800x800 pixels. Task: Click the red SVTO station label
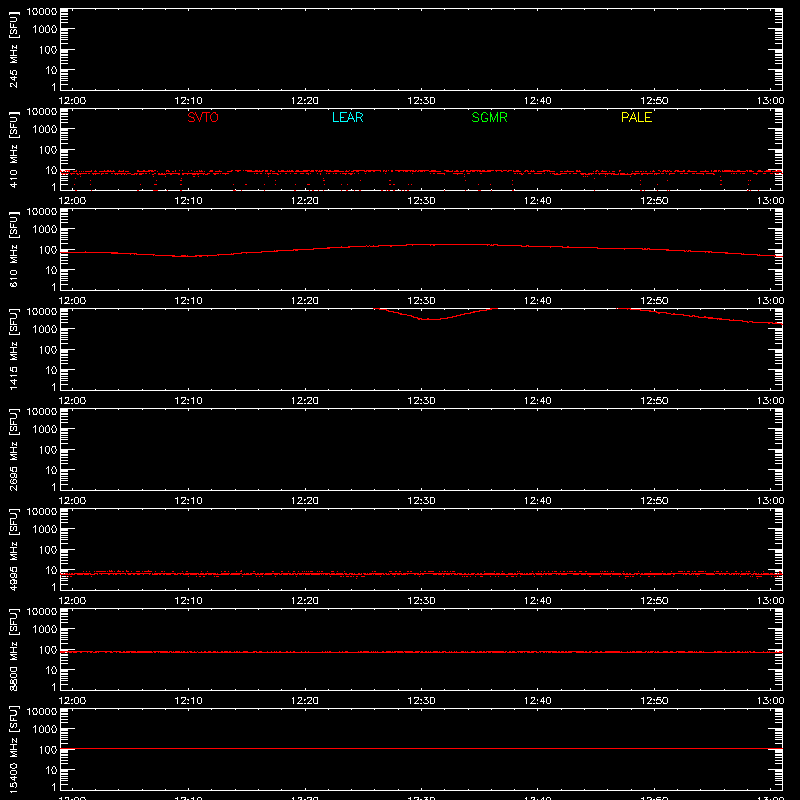203,117
